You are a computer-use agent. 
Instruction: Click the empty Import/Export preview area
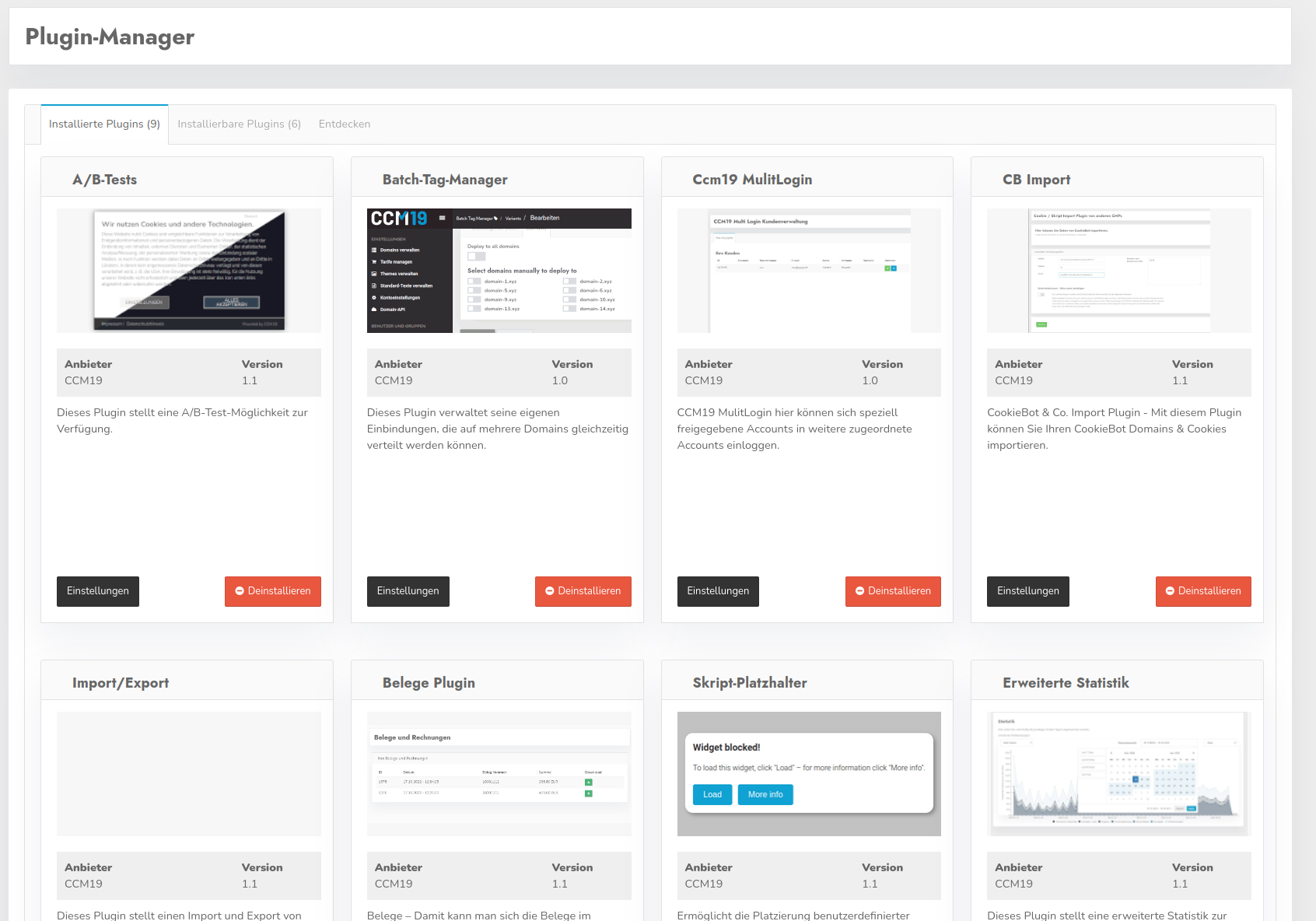189,774
